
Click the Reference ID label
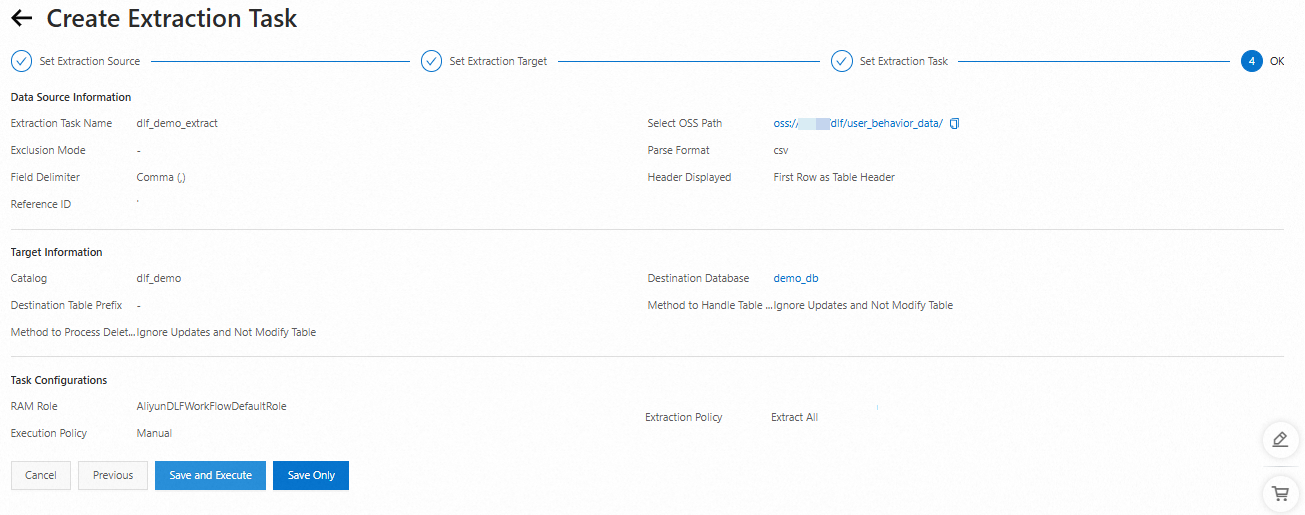tap(40, 204)
